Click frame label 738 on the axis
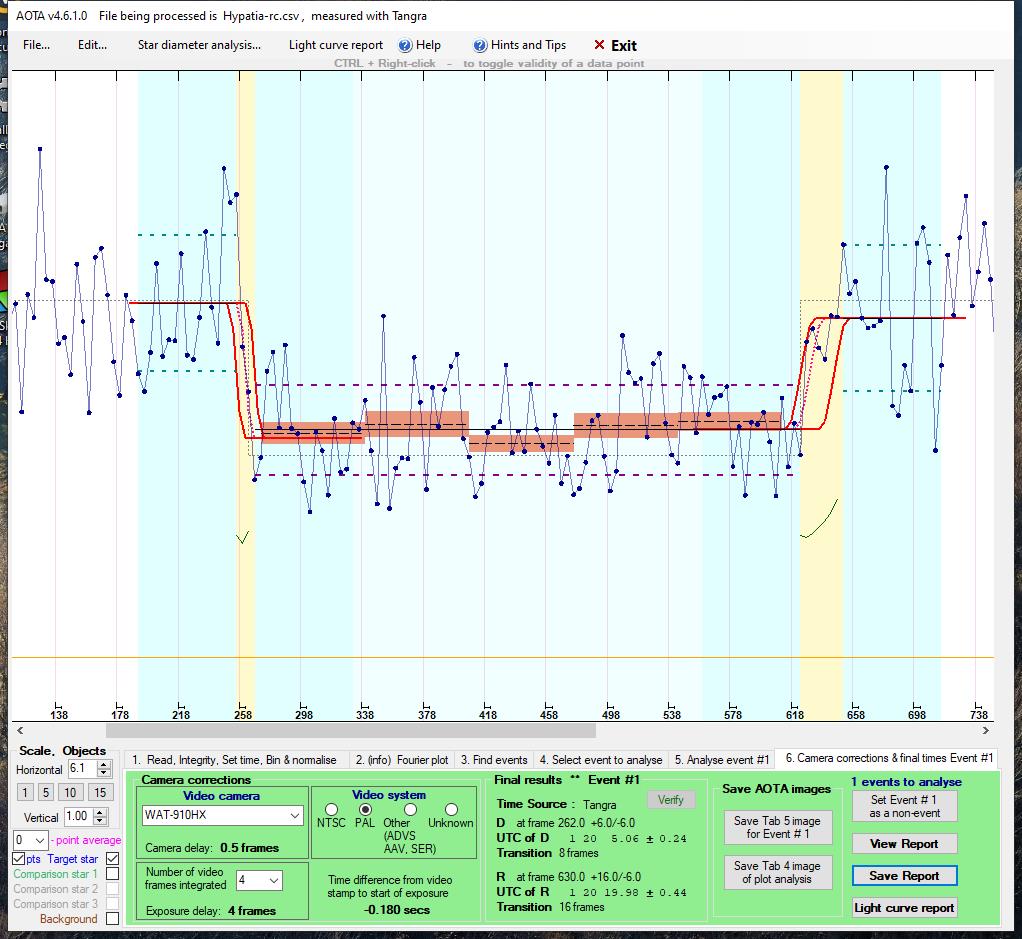Image resolution: width=1022 pixels, height=939 pixels. pyautogui.click(x=979, y=715)
